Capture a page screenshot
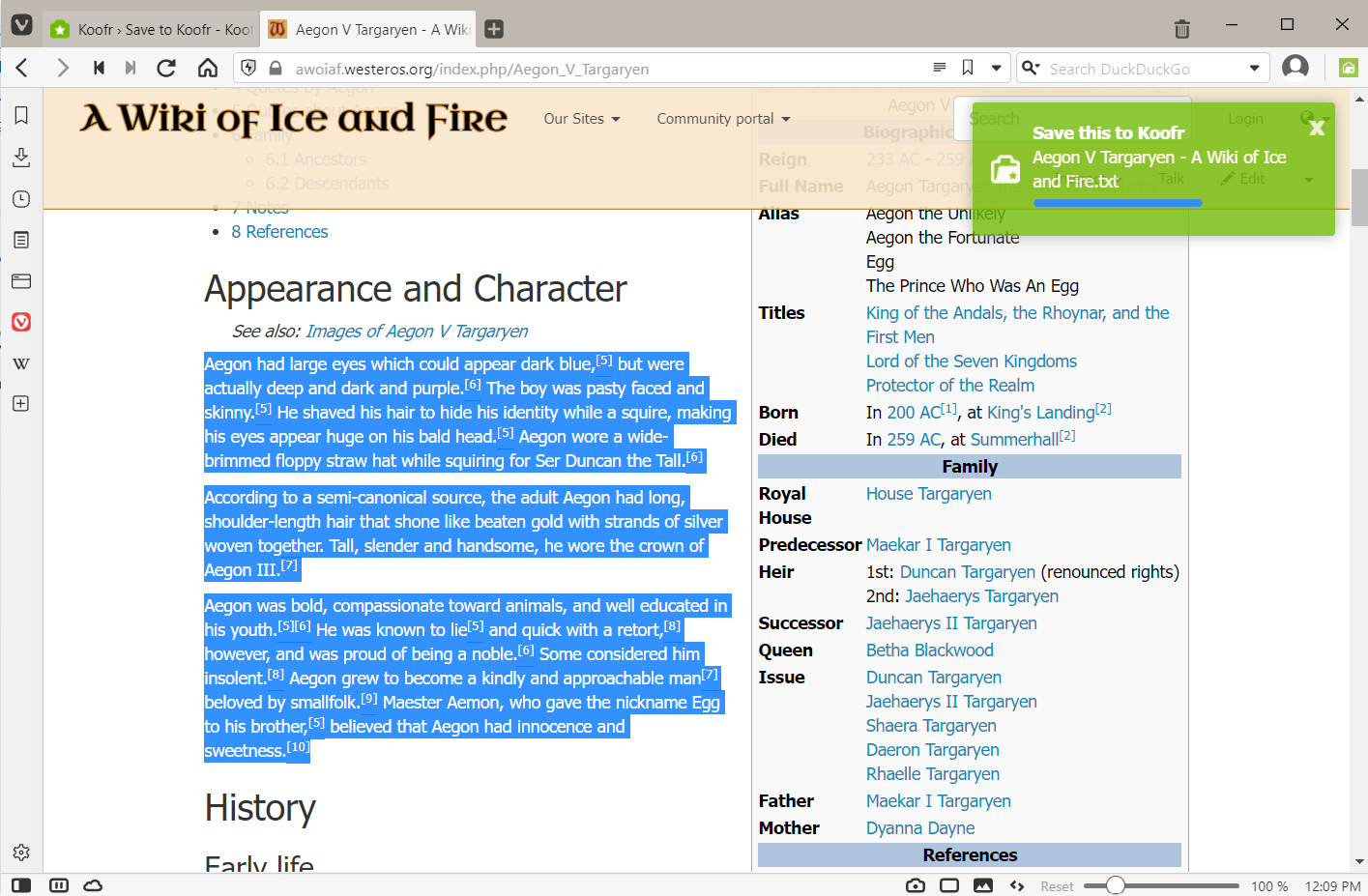Image resolution: width=1368 pixels, height=896 pixels. coord(916,885)
